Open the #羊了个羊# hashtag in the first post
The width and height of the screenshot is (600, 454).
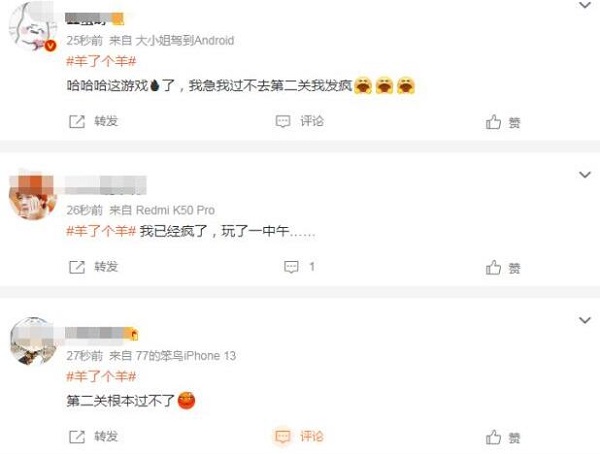(x=101, y=61)
